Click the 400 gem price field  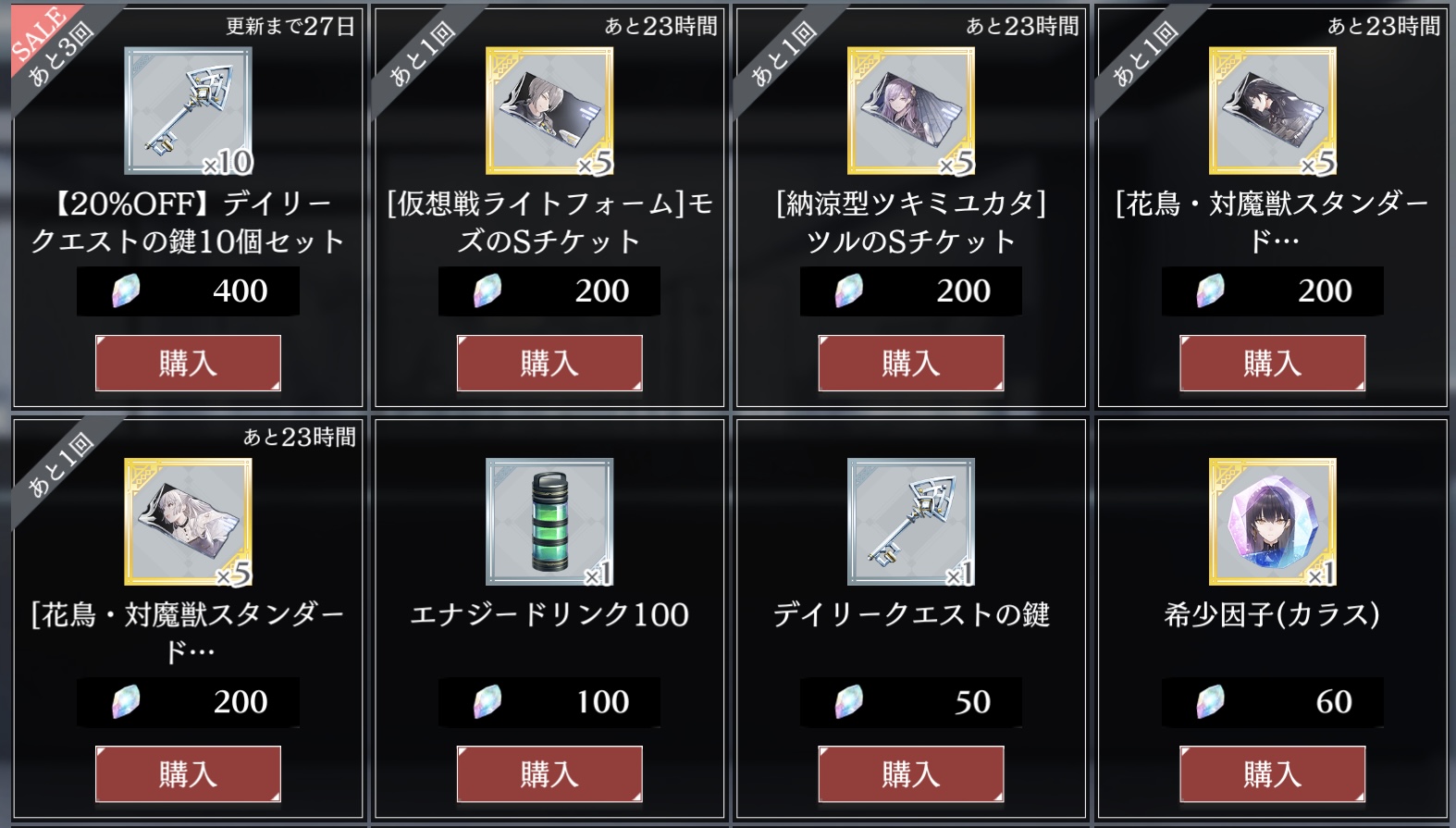pos(188,291)
